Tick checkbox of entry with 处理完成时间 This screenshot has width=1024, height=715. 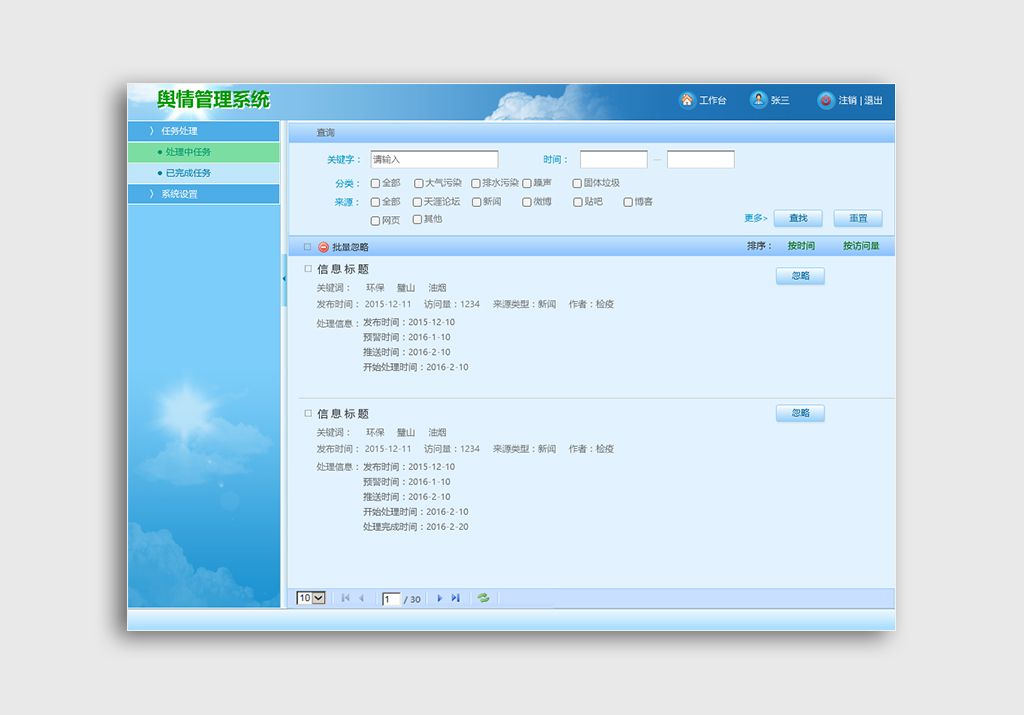308,413
